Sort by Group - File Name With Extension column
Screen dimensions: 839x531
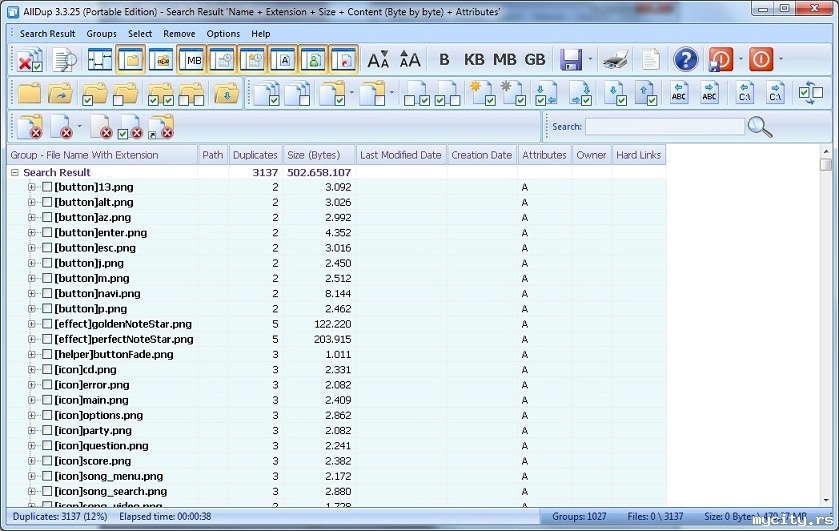tap(102, 155)
